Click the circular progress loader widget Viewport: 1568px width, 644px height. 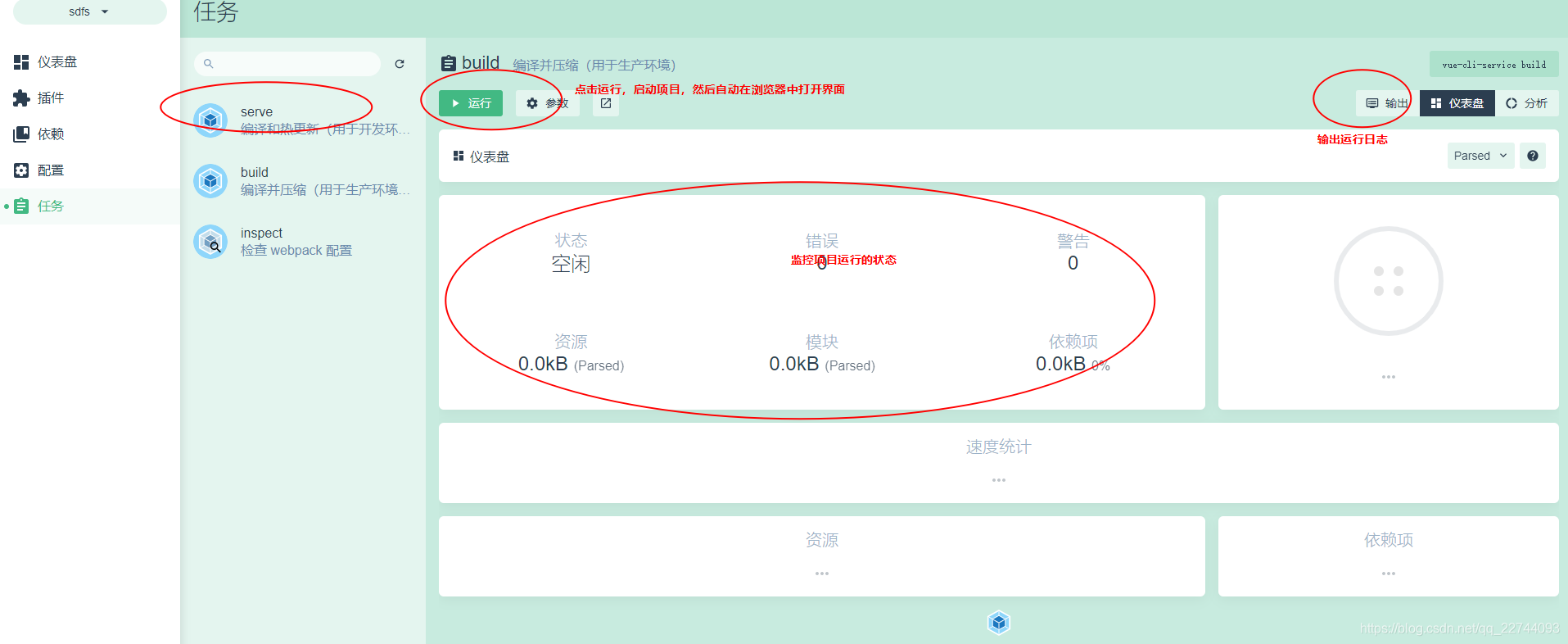point(1389,281)
